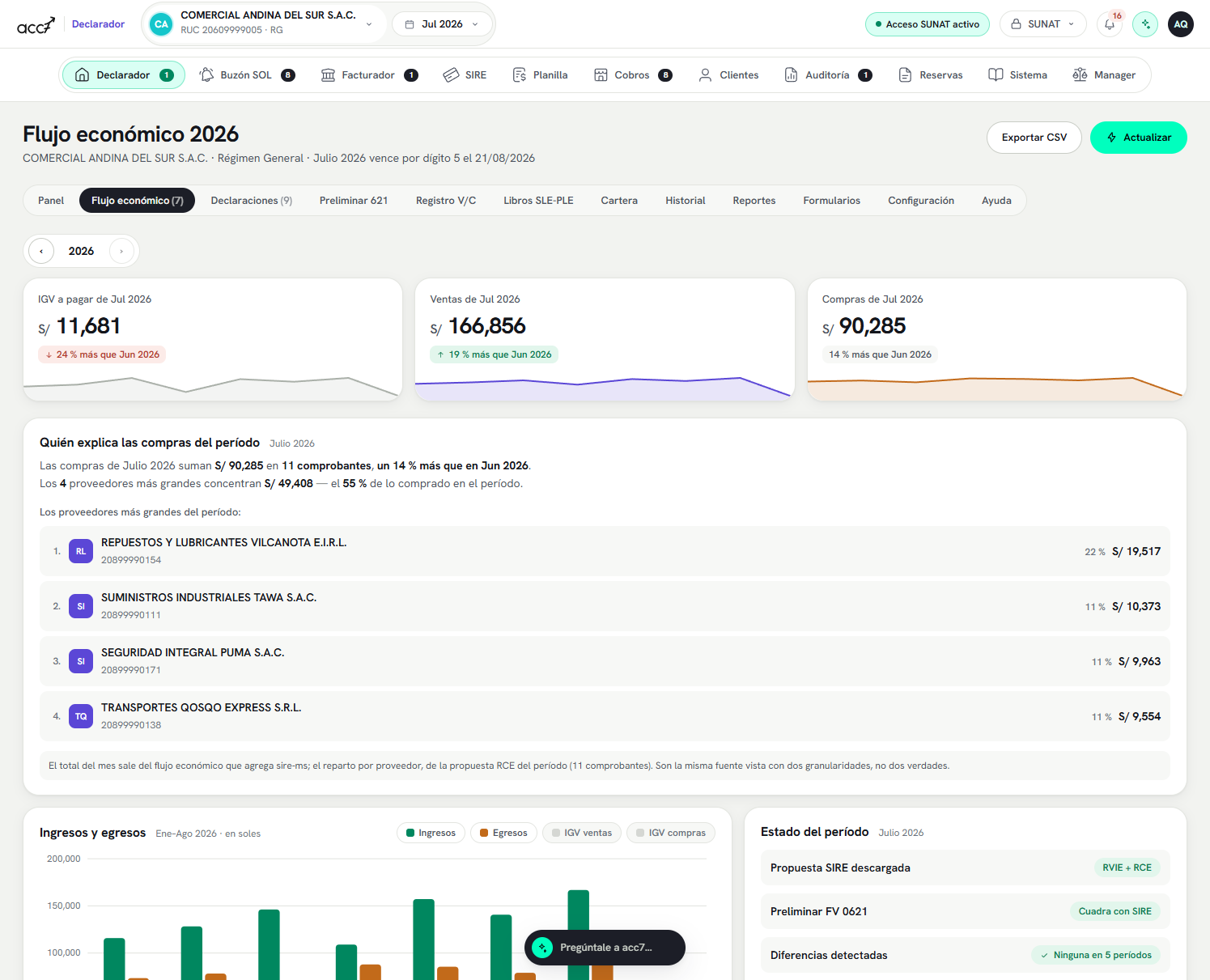1210x980 pixels.
Task: Click the Cuadra con SIRE badge
Action: (x=1114, y=911)
